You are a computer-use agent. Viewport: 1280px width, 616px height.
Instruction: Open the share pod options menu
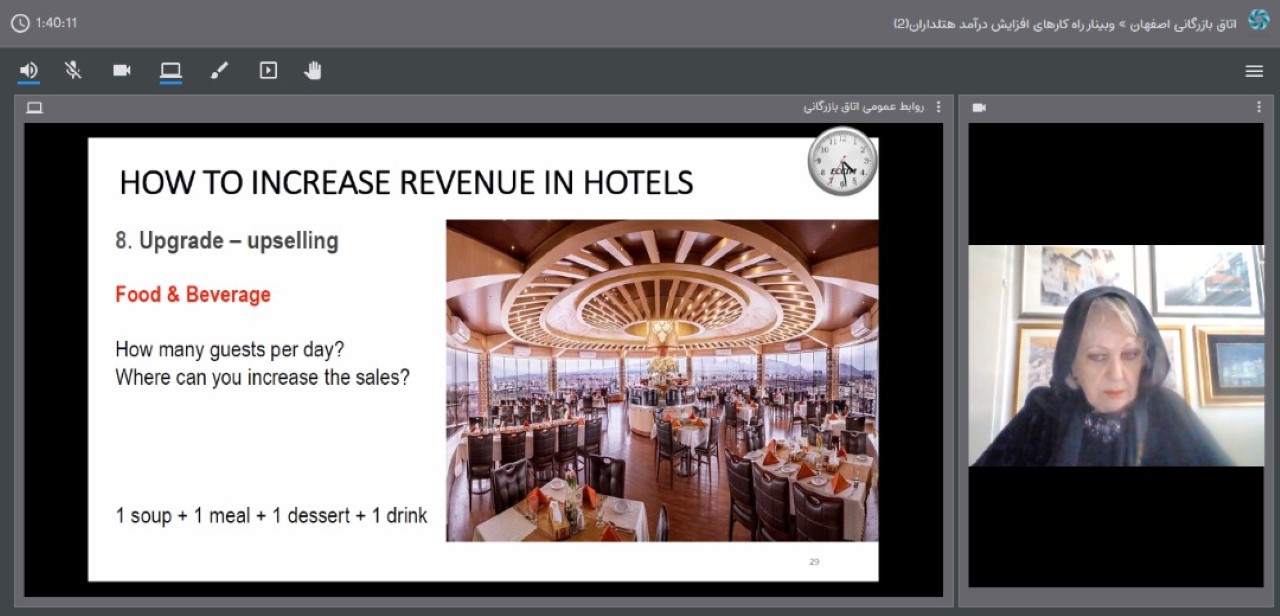pyautogui.click(x=938, y=107)
